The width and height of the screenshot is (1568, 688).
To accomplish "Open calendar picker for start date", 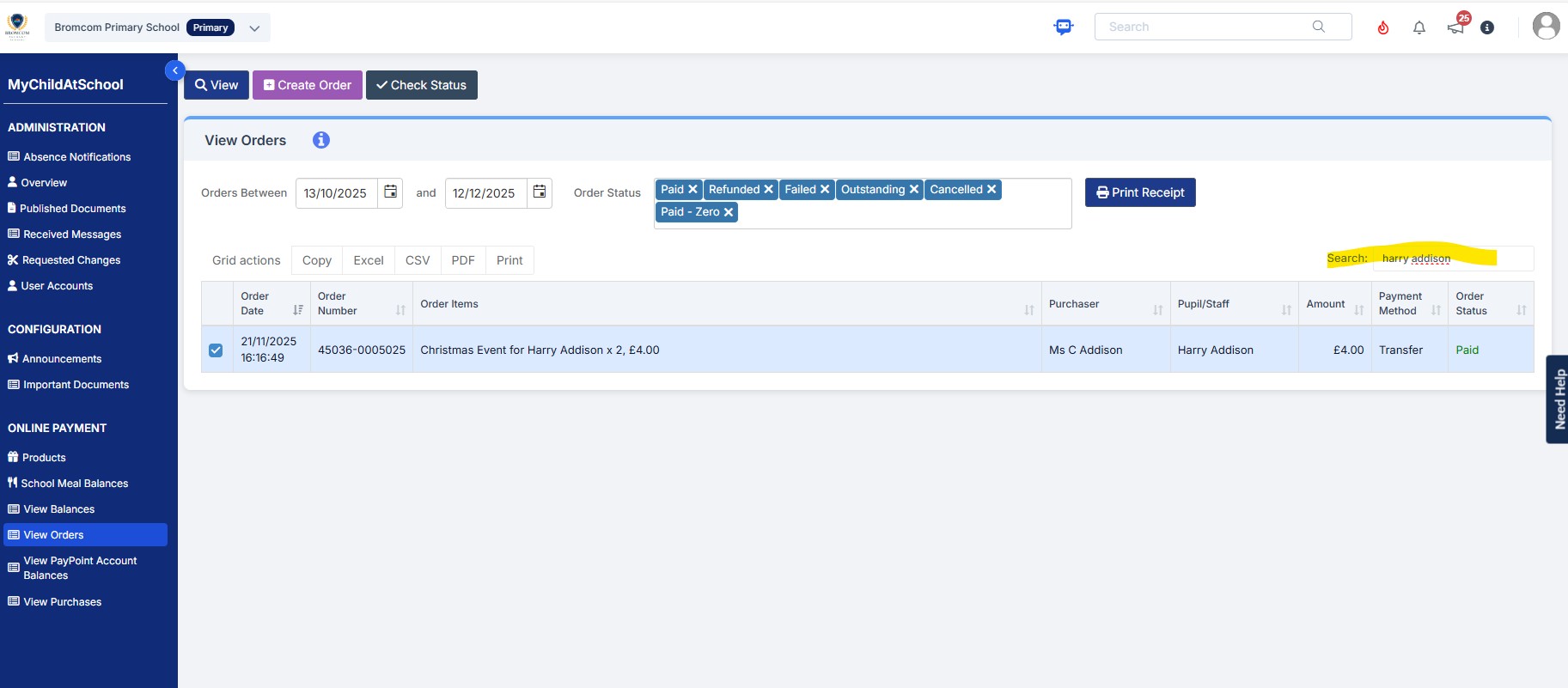I will click(390, 192).
